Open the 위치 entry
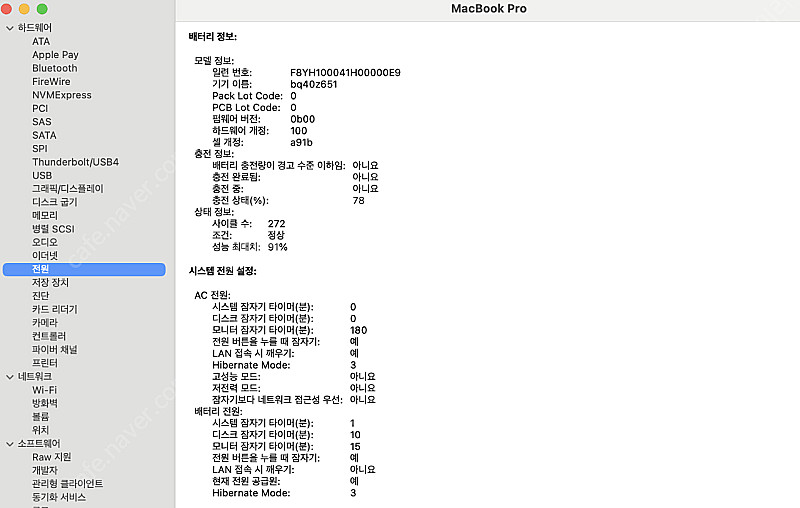This screenshot has width=800, height=508. [x=40, y=430]
